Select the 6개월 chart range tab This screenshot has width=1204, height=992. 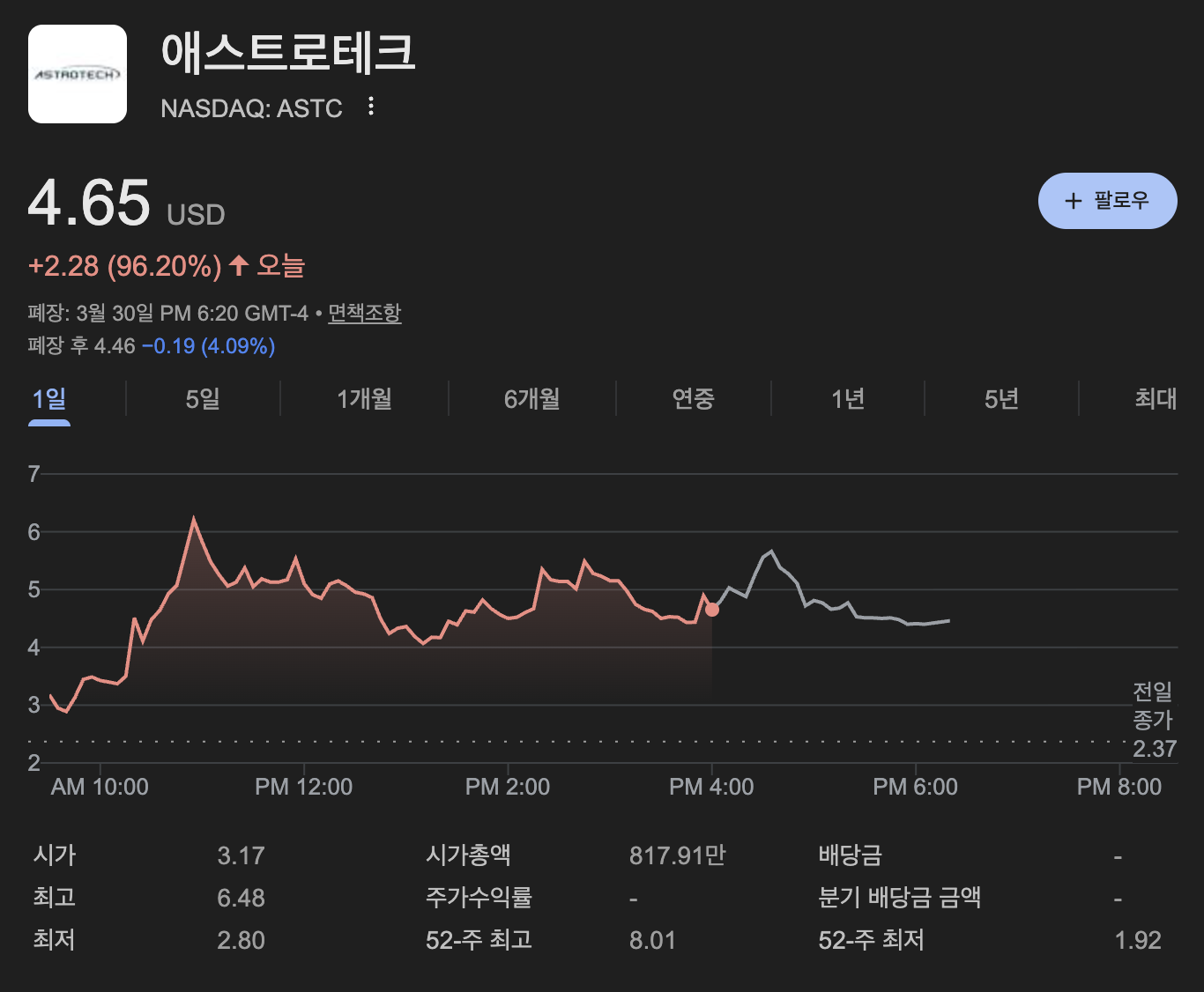532,399
